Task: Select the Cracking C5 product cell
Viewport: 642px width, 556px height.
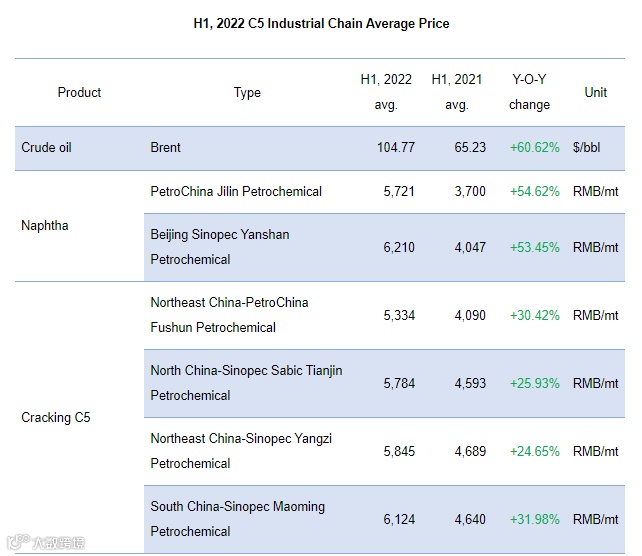Action: coord(56,418)
